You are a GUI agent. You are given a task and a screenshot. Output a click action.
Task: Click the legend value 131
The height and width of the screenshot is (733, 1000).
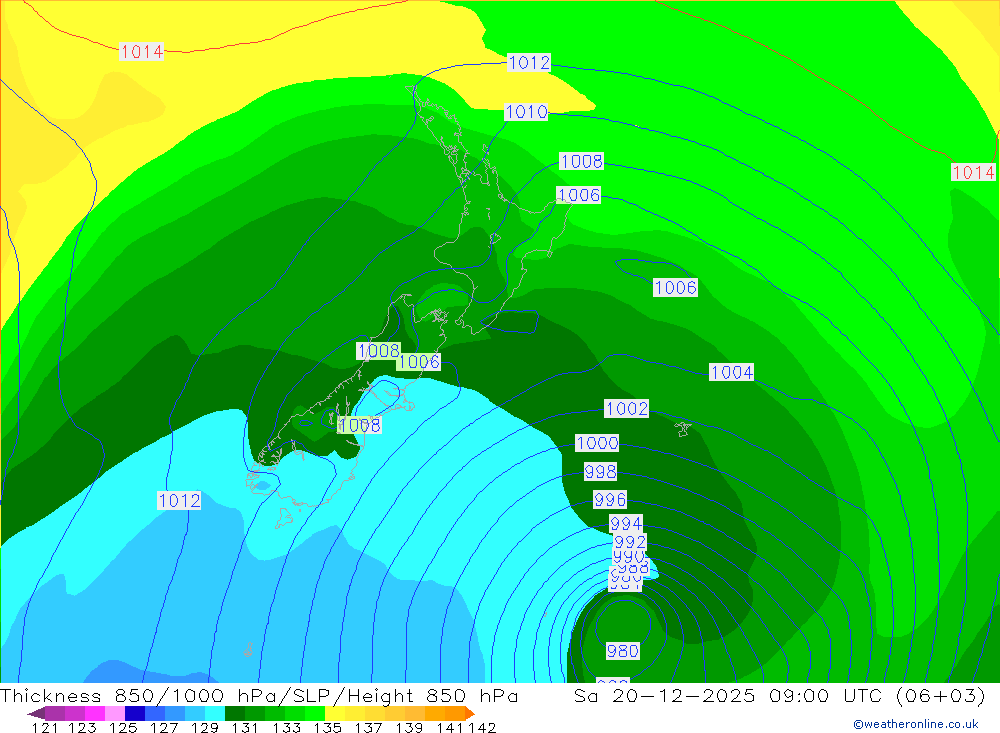[245, 727]
